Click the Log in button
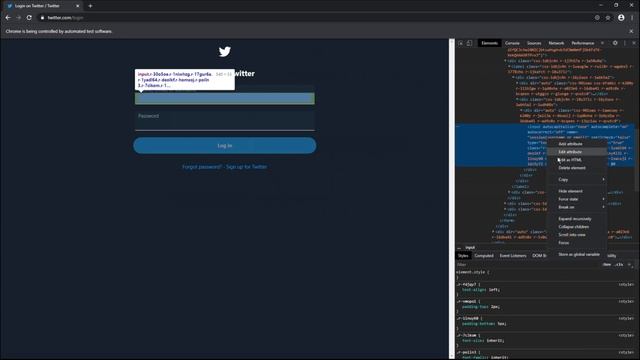This screenshot has width=640, height=360. tap(224, 146)
